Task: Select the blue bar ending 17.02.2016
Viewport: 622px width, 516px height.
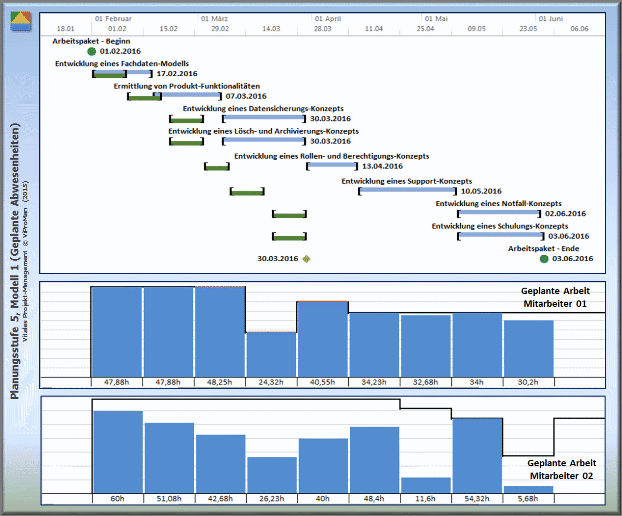Action: pyautogui.click(x=123, y=73)
